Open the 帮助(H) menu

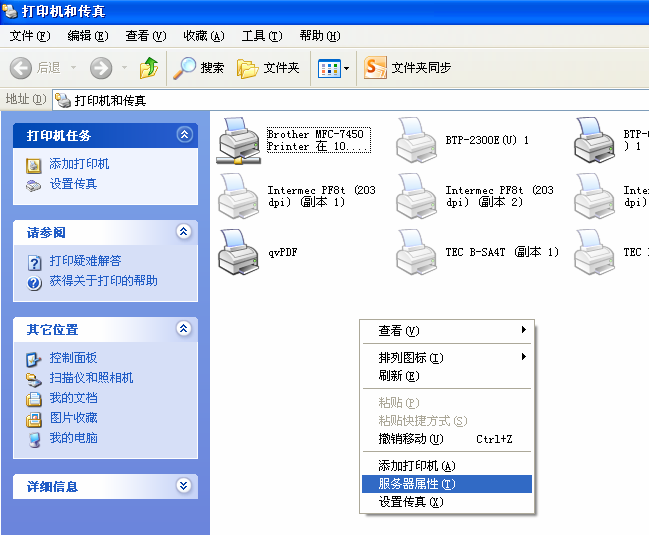pos(320,36)
